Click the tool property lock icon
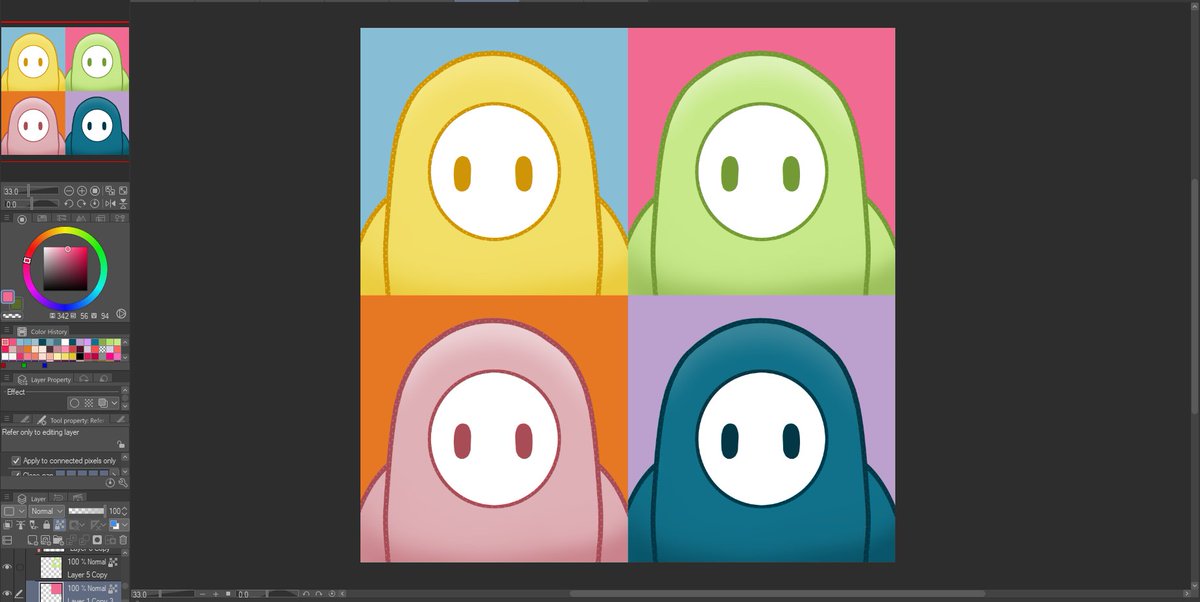Image resolution: width=1200 pixels, height=602 pixels. (121, 444)
